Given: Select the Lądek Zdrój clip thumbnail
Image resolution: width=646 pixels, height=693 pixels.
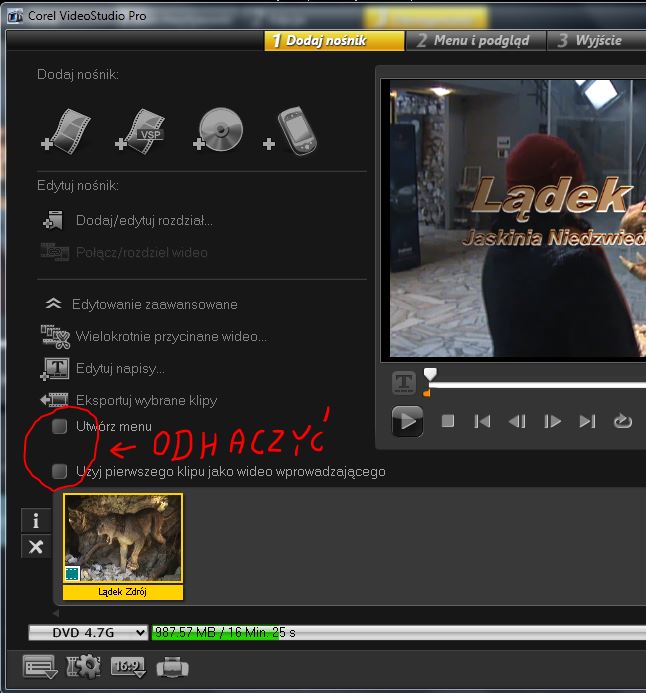Looking at the screenshot, I should 124,540.
